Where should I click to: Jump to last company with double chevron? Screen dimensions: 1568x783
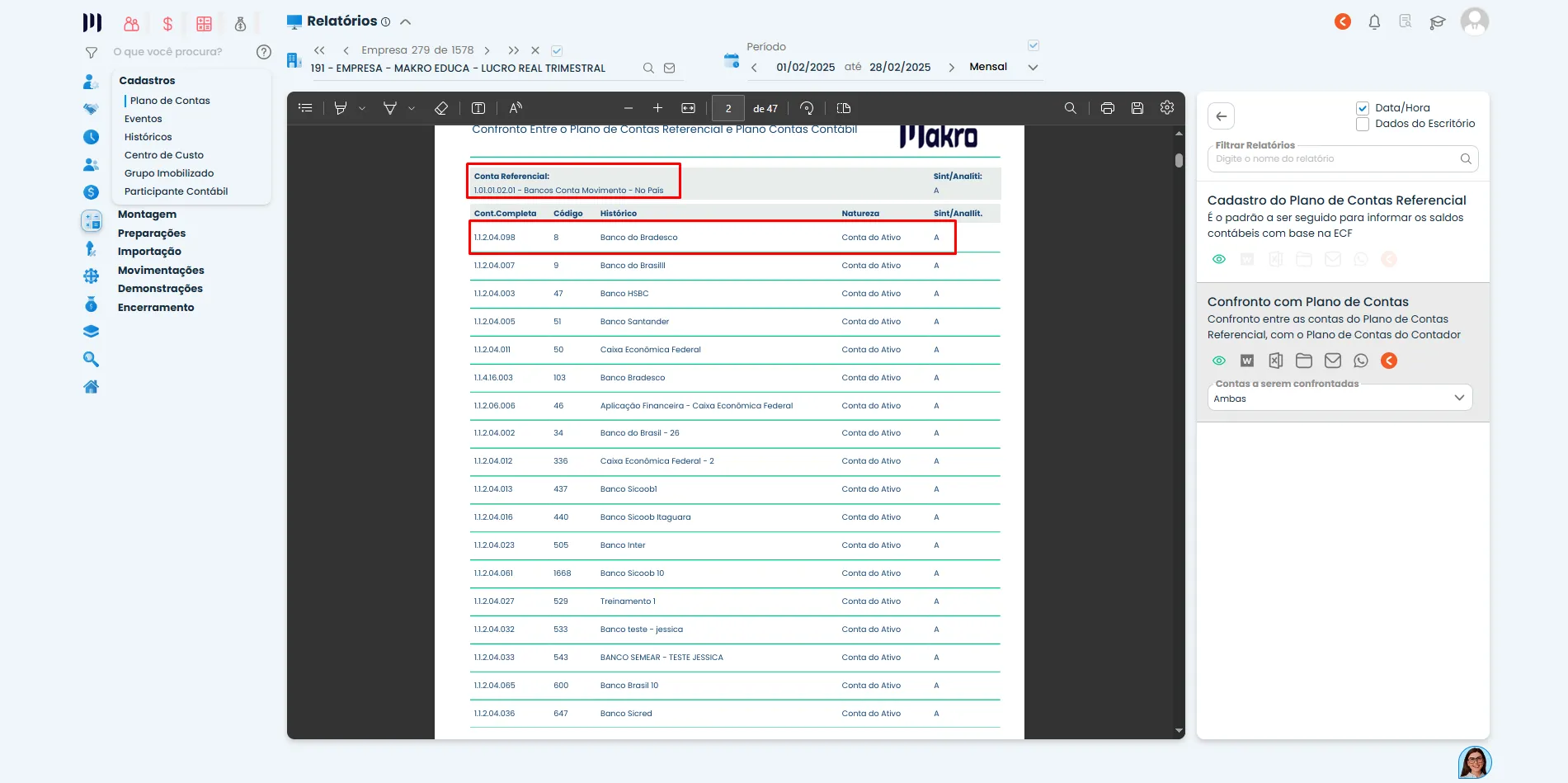[513, 50]
